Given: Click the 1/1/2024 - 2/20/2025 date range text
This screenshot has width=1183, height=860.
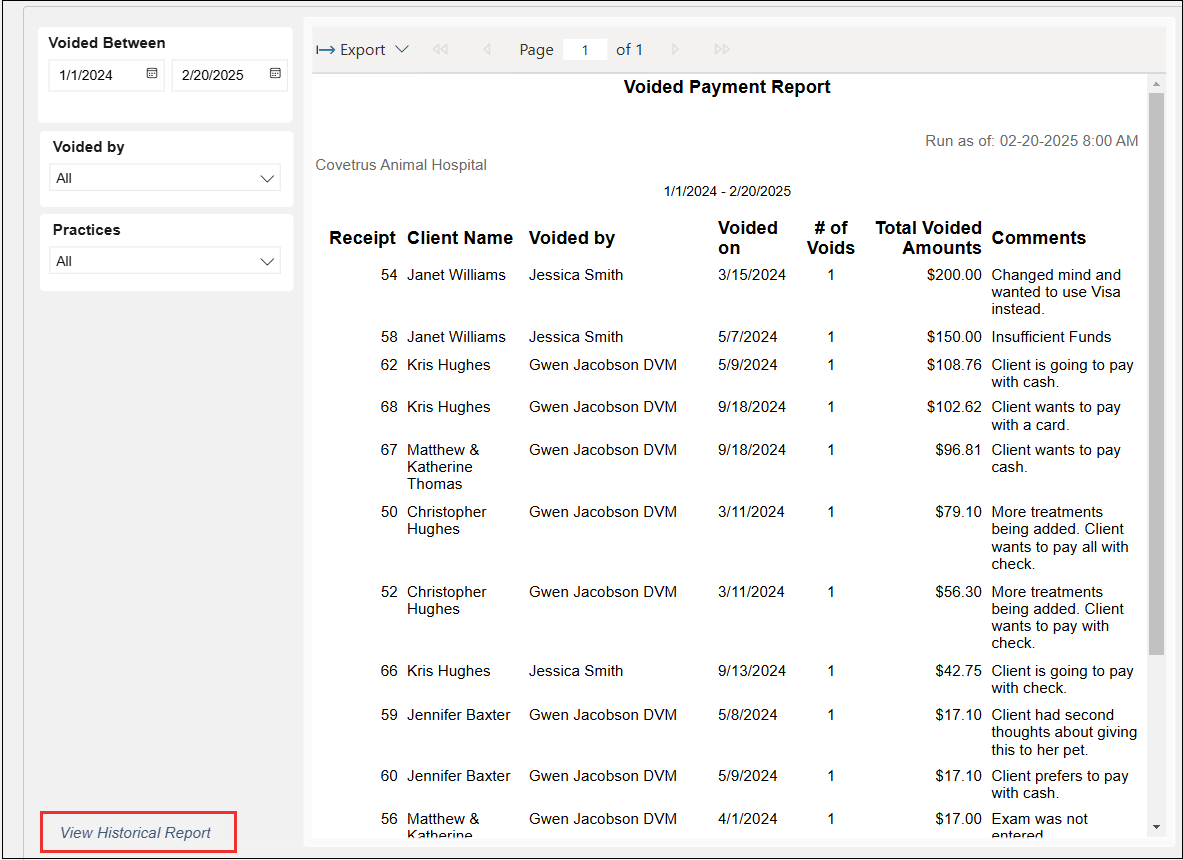Looking at the screenshot, I should tap(727, 191).
